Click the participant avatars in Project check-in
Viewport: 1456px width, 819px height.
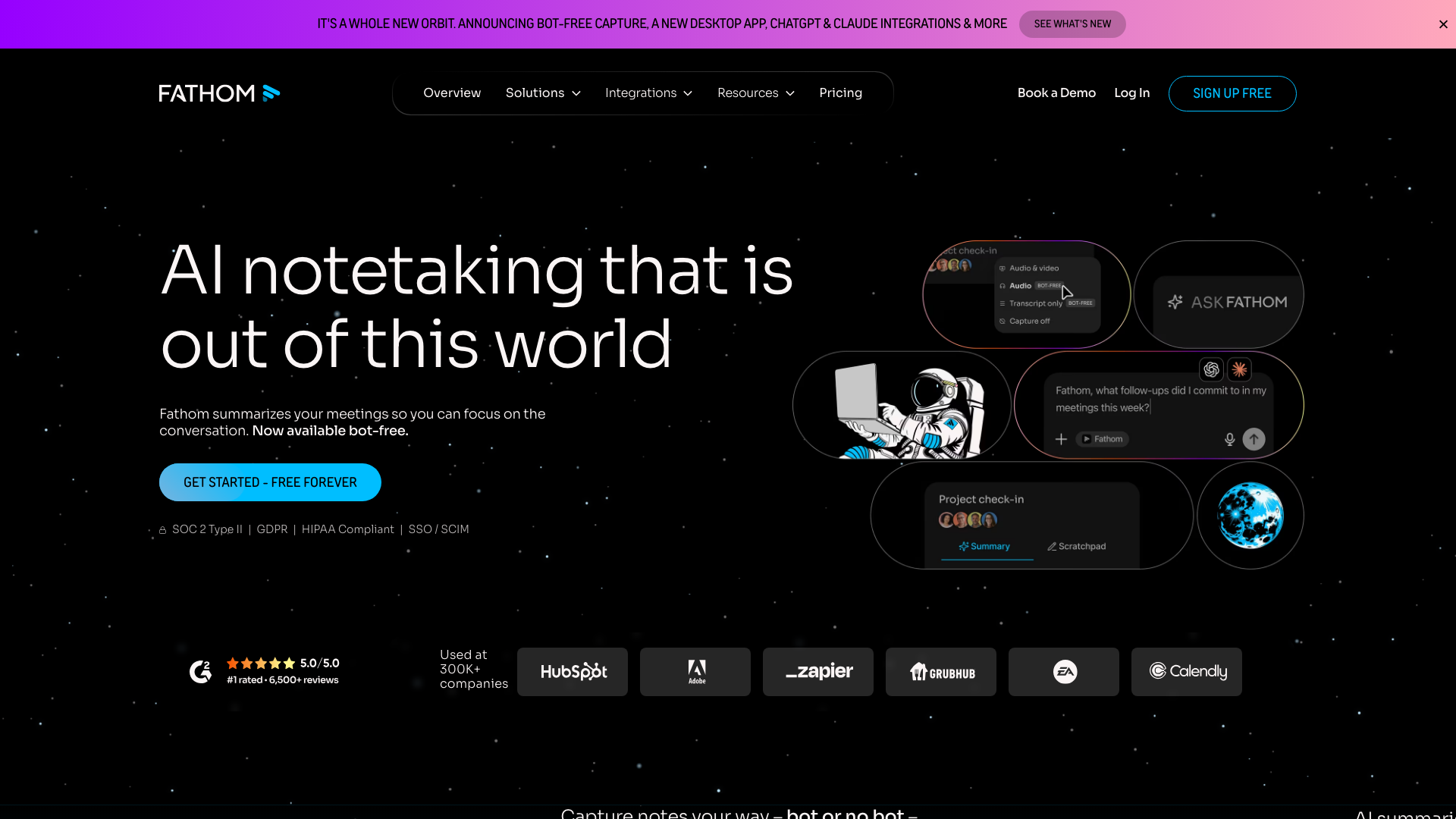[x=968, y=519]
